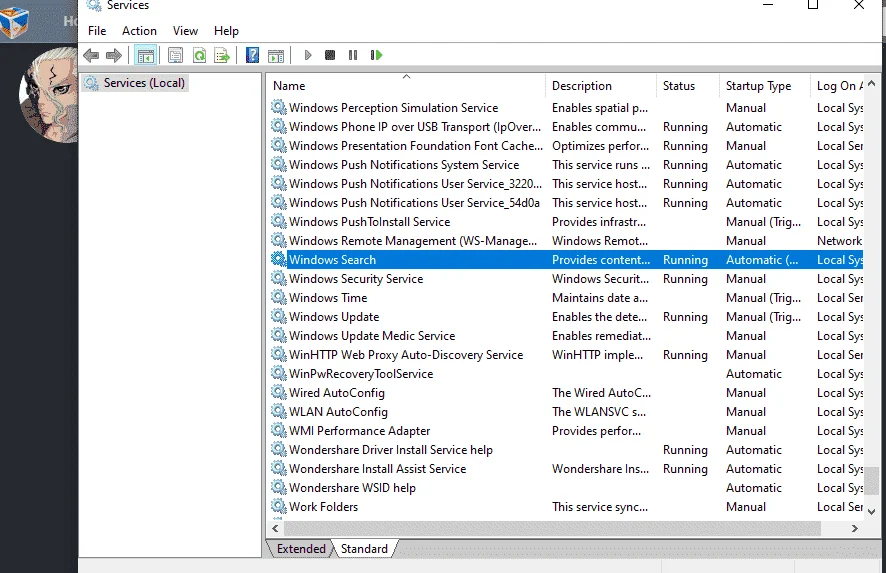Click the VirtualBox cube icon behind window
Image resolution: width=886 pixels, height=573 pixels.
14,23
